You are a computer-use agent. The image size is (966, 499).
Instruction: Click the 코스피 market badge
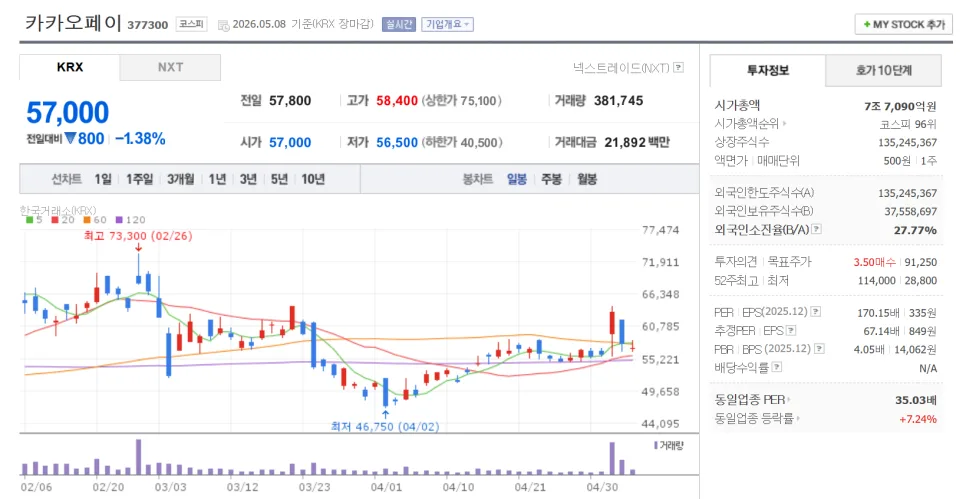coord(192,24)
